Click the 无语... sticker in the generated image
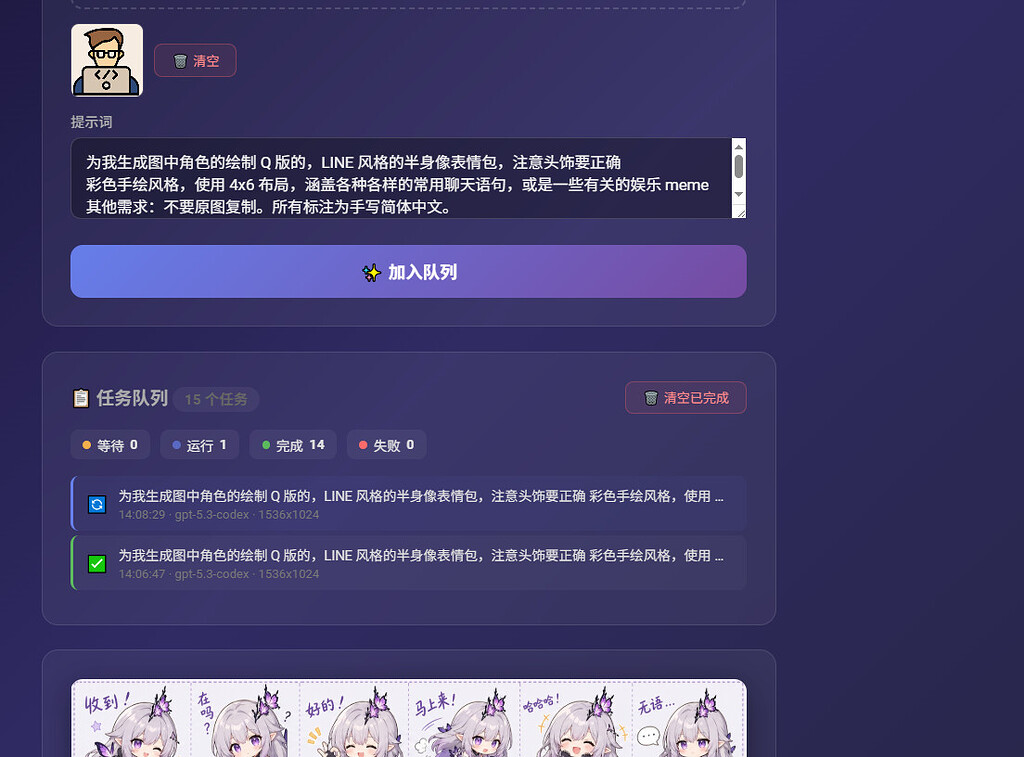Viewport: 1024px width, 757px height. click(x=688, y=721)
